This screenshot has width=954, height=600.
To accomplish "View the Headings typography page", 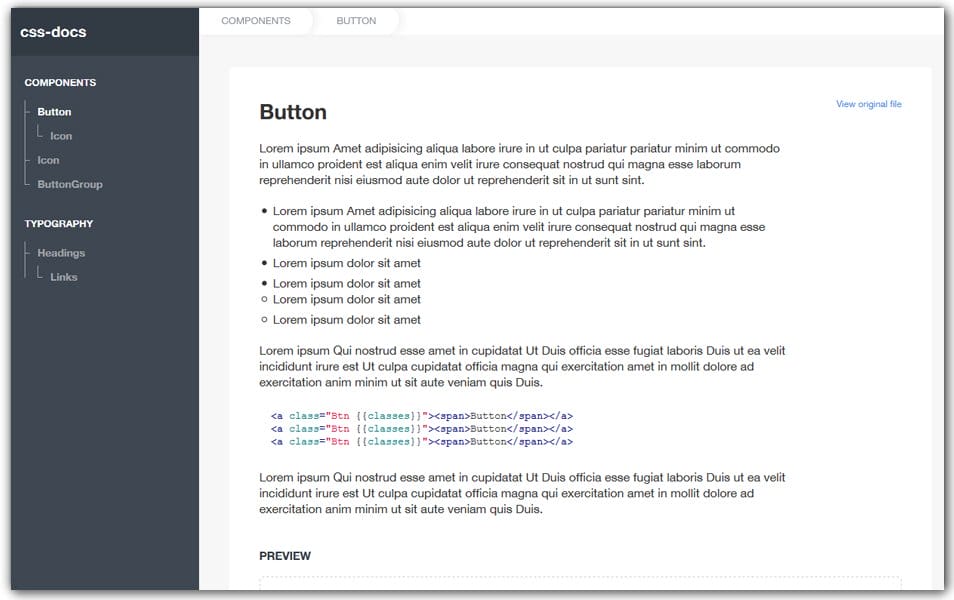I will tap(61, 252).
